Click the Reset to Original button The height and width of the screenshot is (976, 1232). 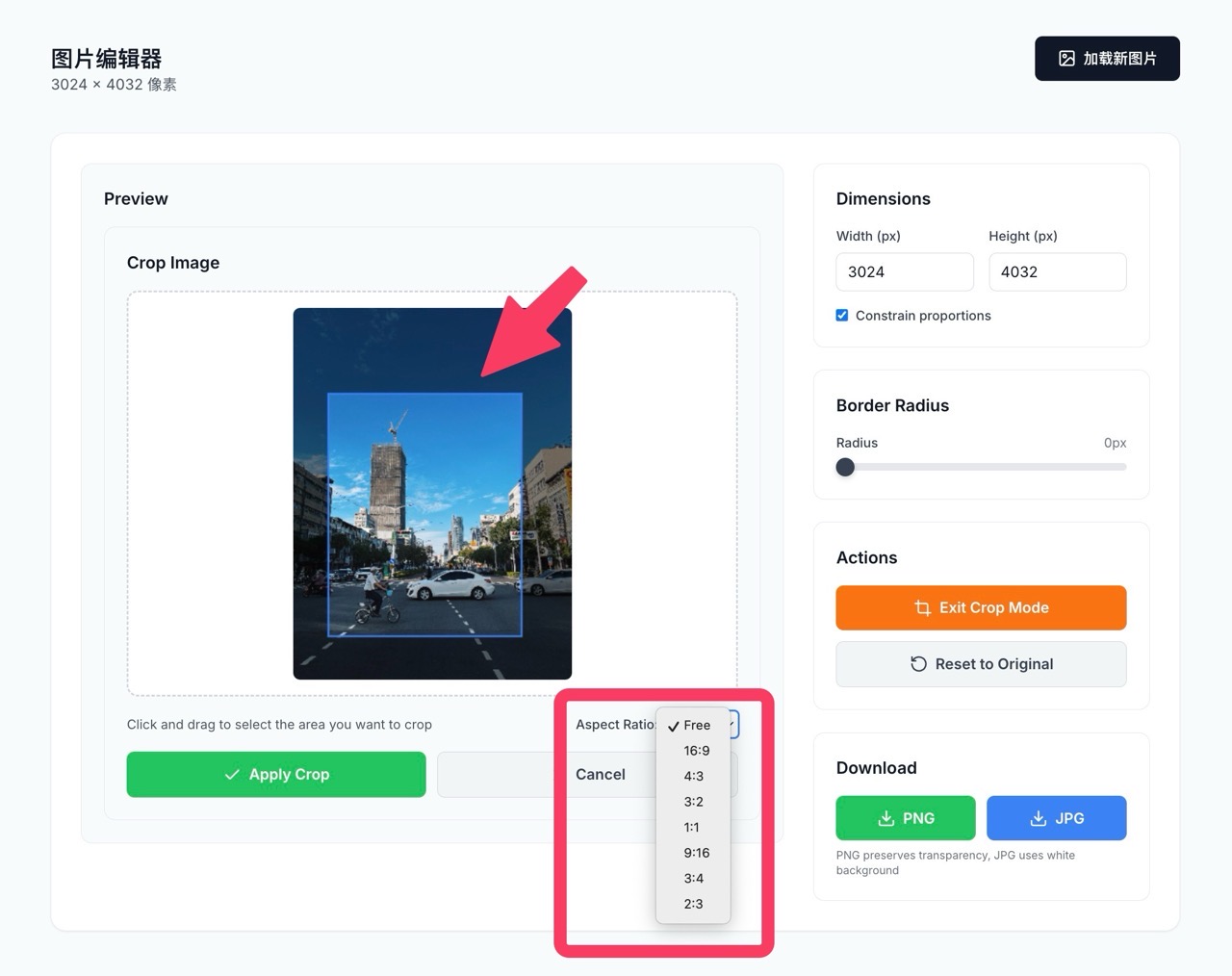981,664
